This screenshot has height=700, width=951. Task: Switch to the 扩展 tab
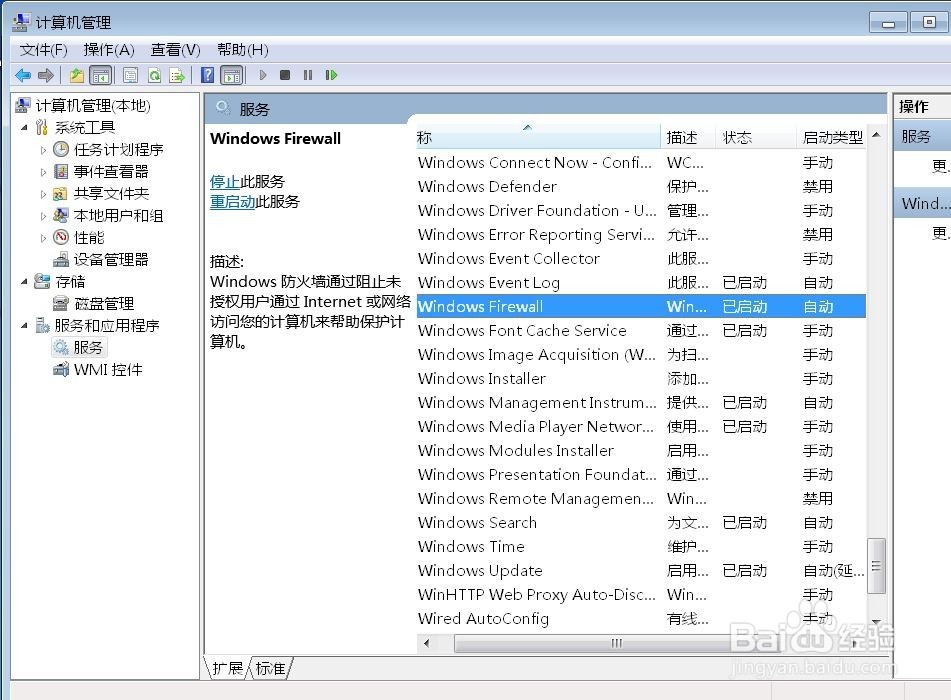[x=227, y=668]
